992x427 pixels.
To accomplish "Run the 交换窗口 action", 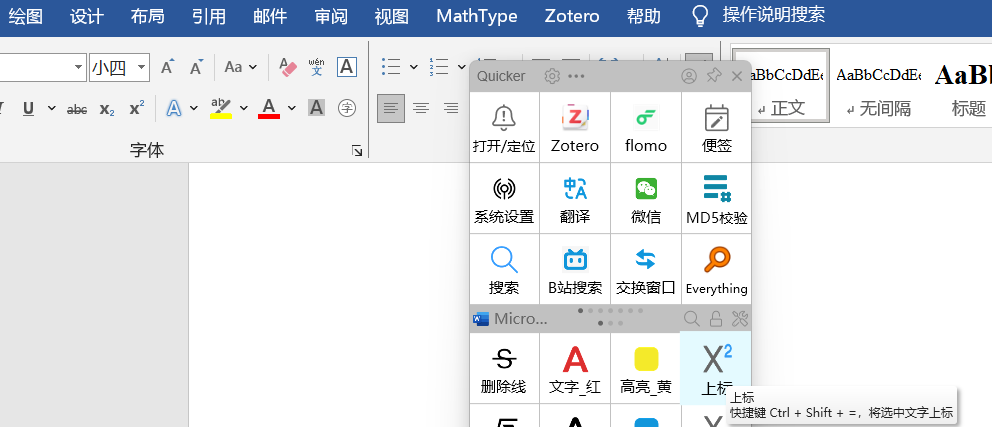I will coord(646,269).
